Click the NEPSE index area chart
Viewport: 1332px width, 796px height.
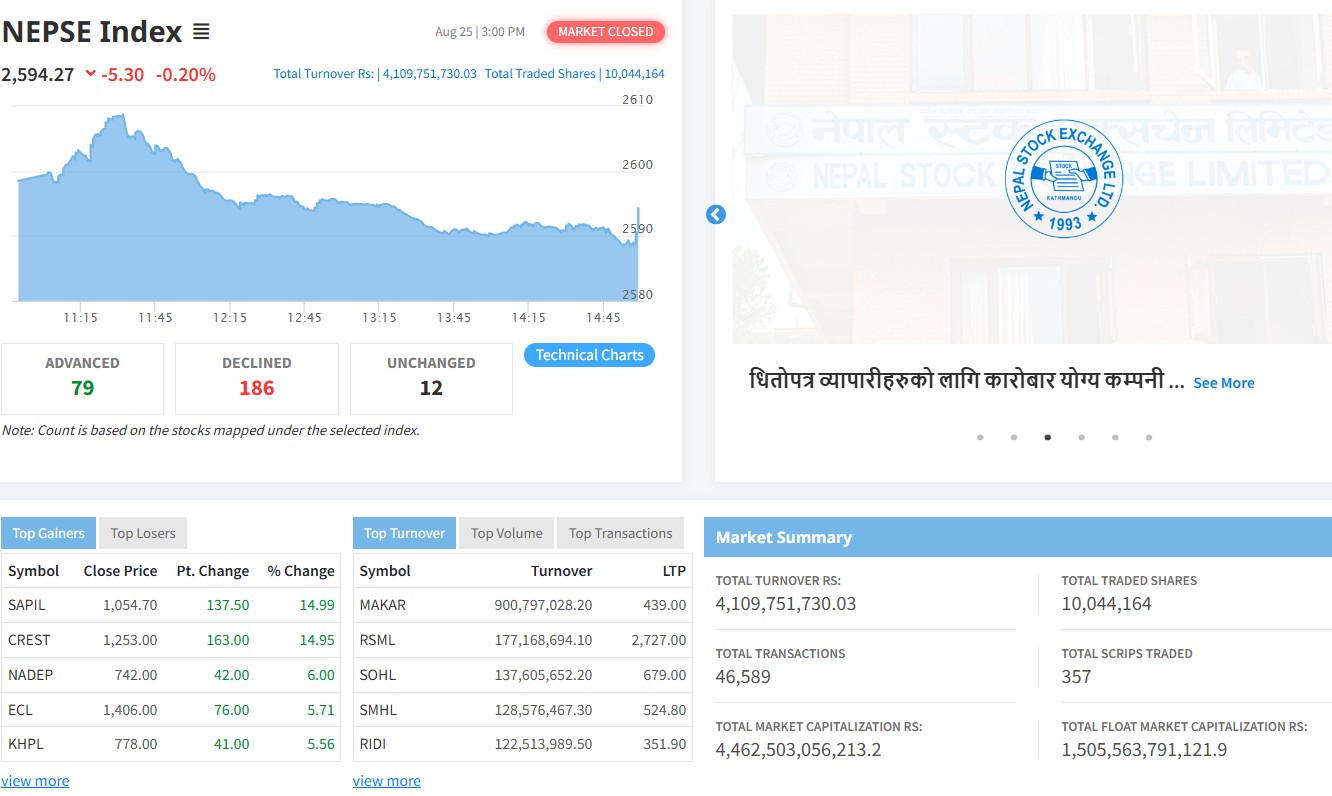(x=328, y=207)
